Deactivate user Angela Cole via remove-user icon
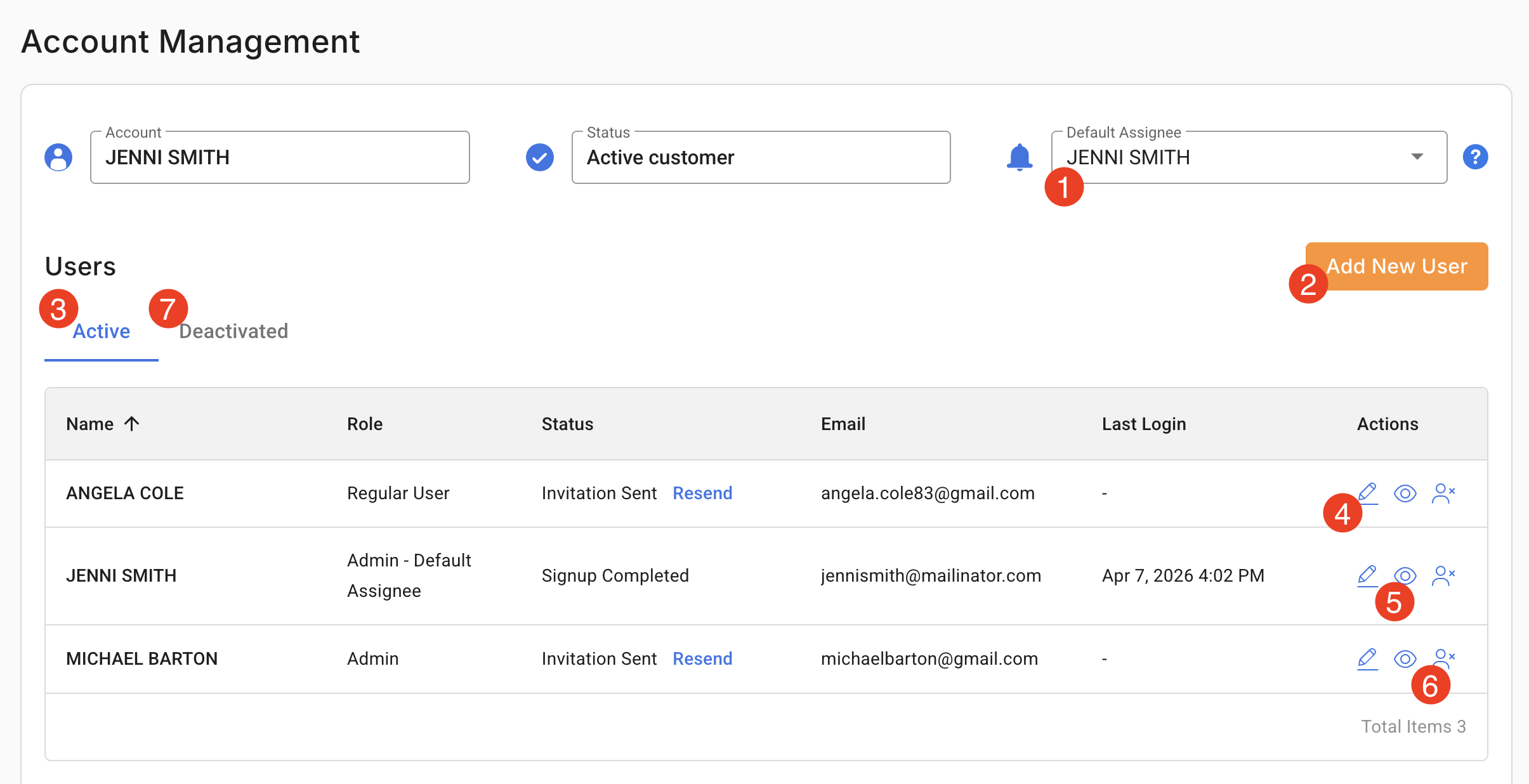This screenshot has width=1529, height=784. pyautogui.click(x=1443, y=493)
